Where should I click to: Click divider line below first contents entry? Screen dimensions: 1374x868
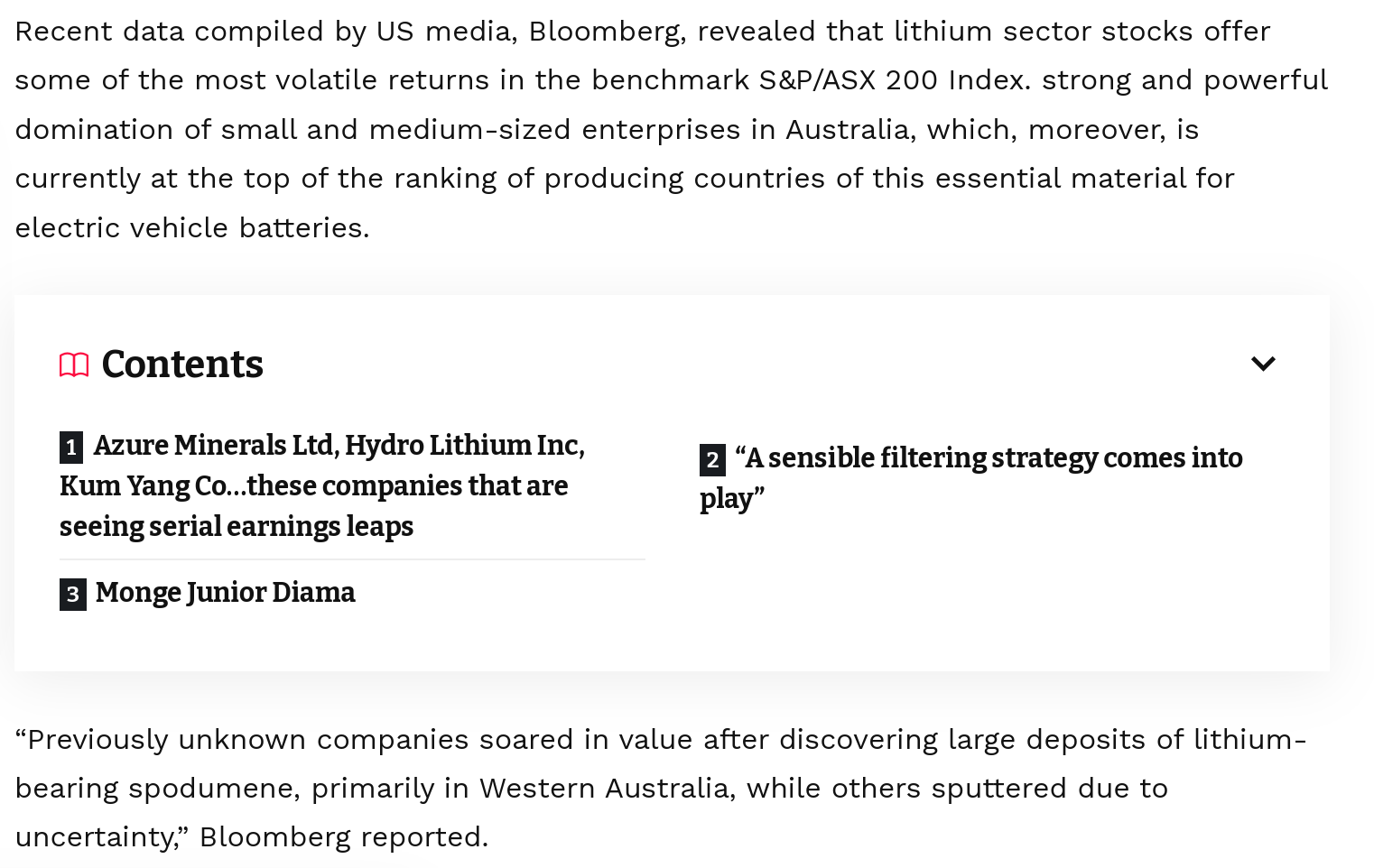pyautogui.click(x=352, y=559)
